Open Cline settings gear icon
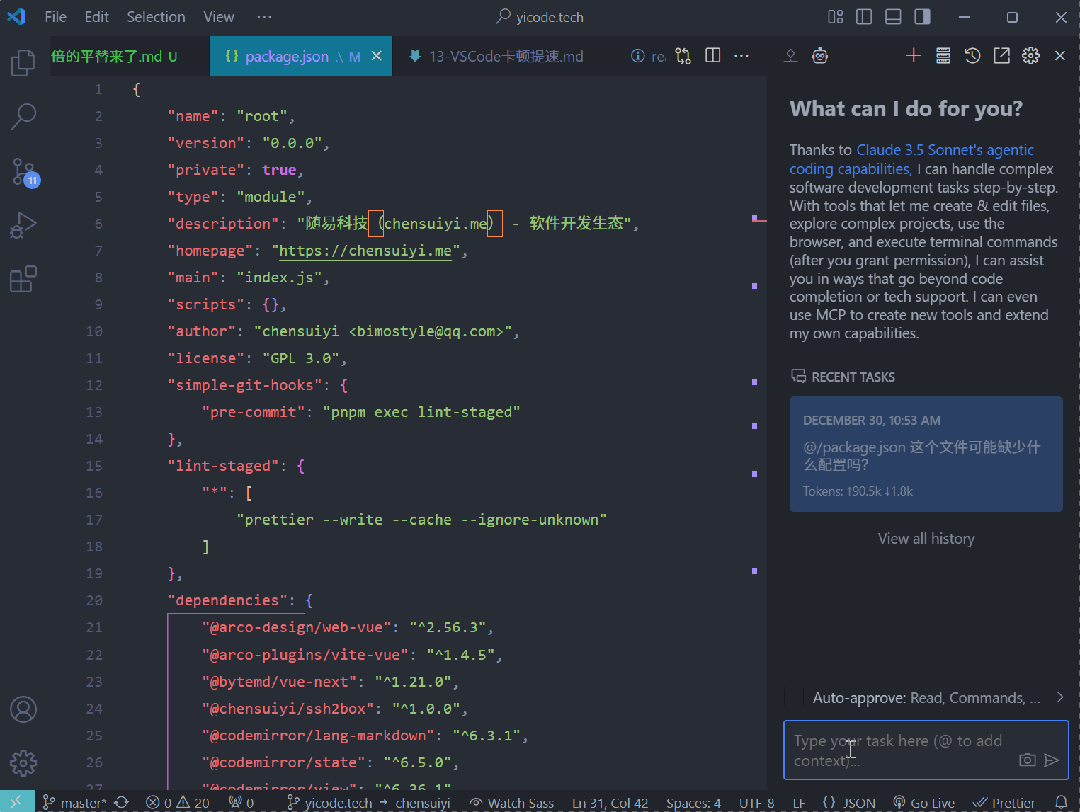 (1031, 56)
